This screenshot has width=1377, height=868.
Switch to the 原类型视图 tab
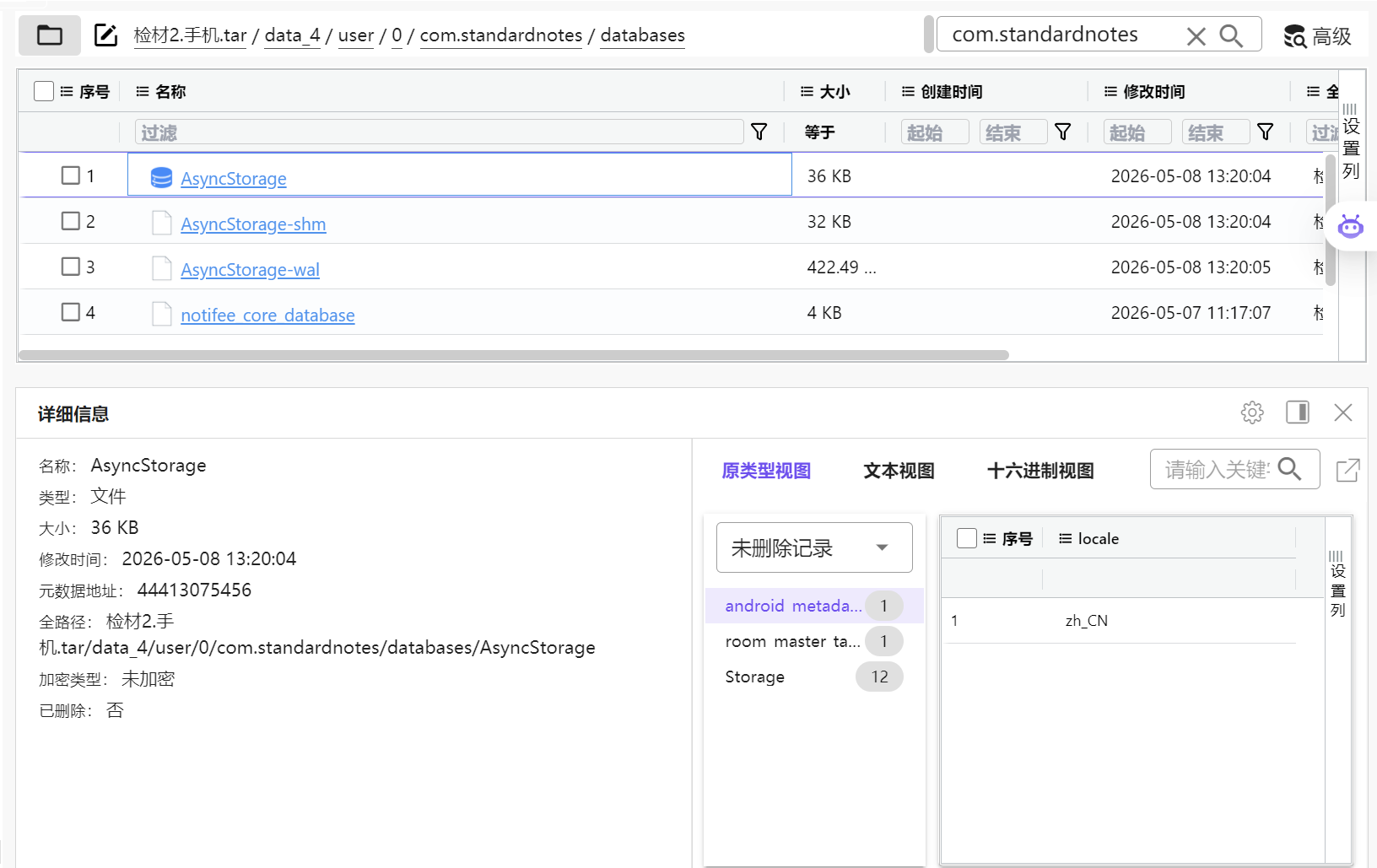[x=766, y=471]
